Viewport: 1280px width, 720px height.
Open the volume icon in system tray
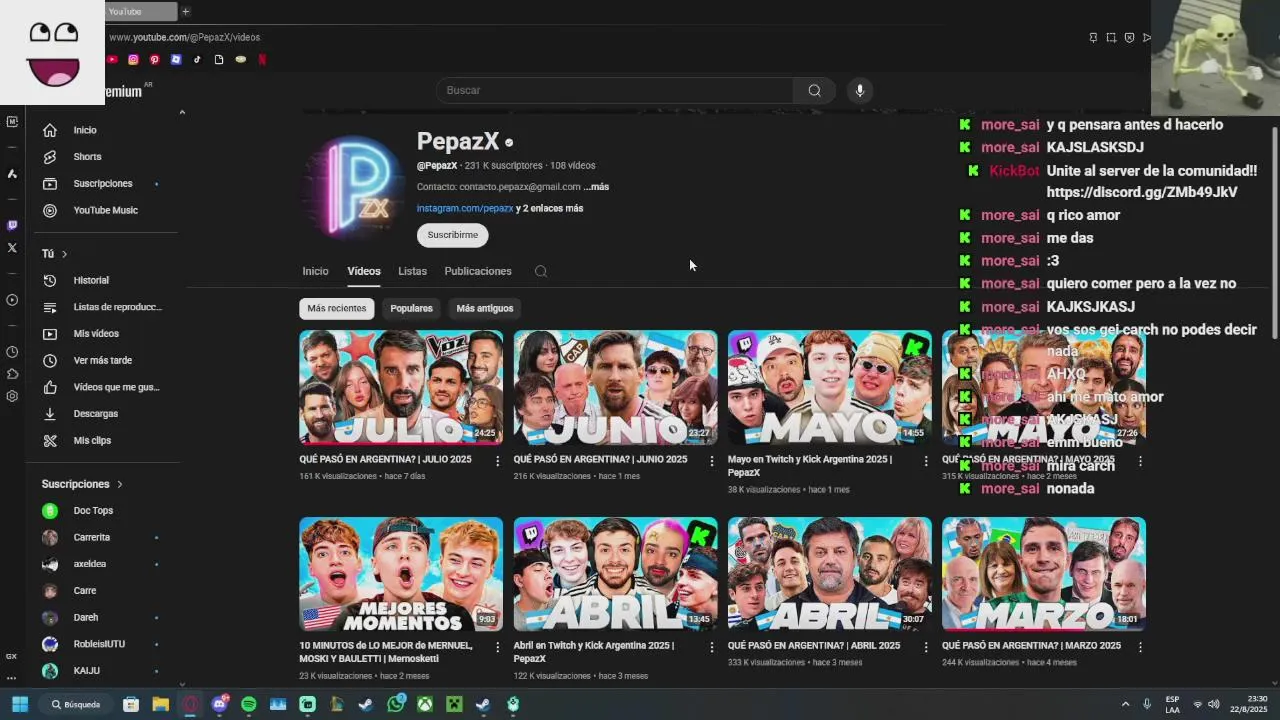click(x=1213, y=704)
